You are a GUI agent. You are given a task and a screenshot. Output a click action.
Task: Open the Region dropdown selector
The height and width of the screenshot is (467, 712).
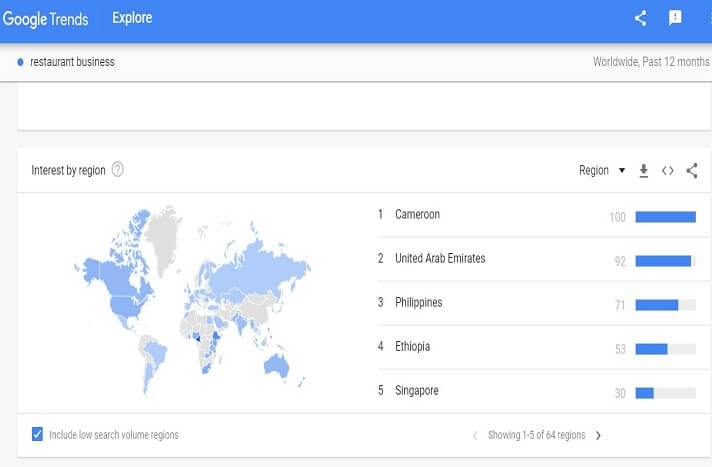(x=601, y=171)
